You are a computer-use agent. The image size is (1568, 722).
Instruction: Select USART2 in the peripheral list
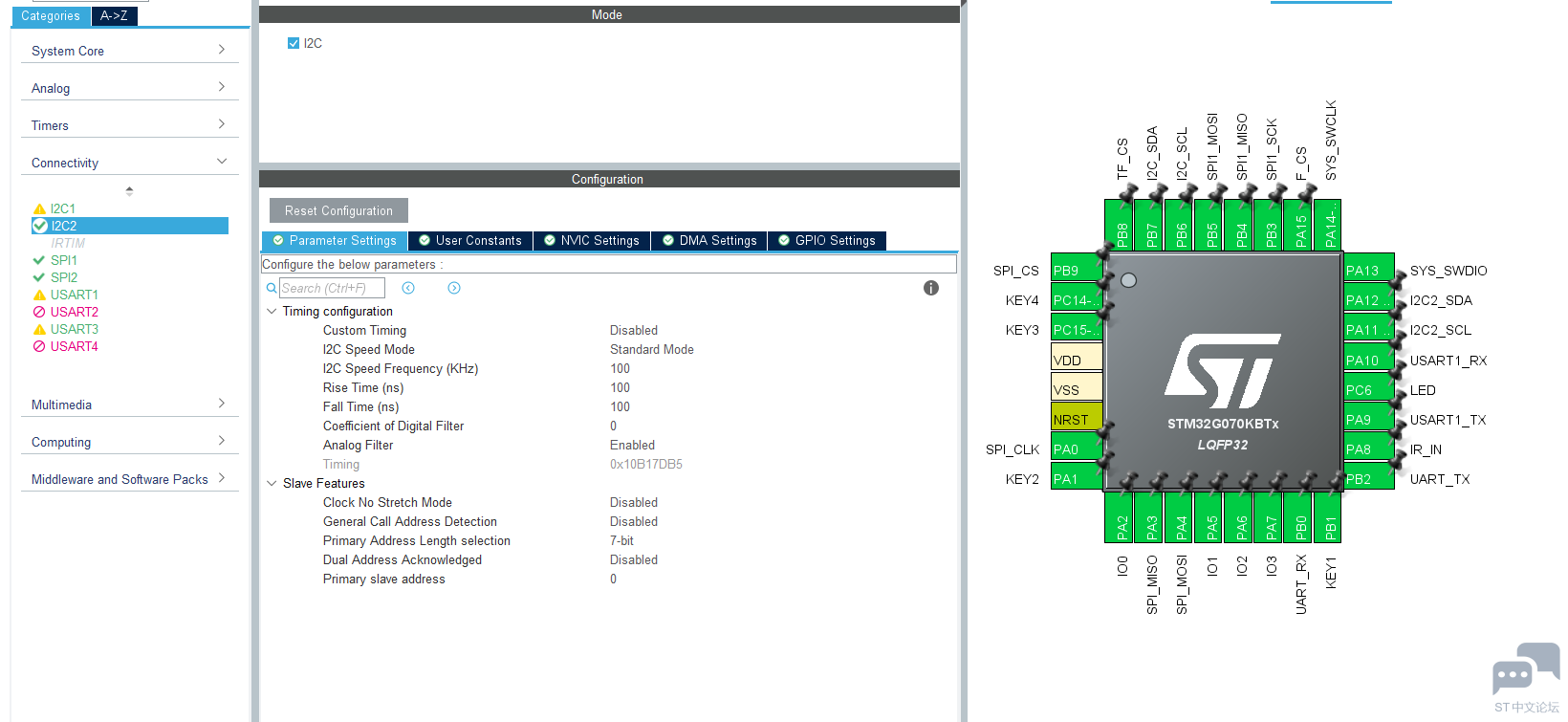[75, 312]
